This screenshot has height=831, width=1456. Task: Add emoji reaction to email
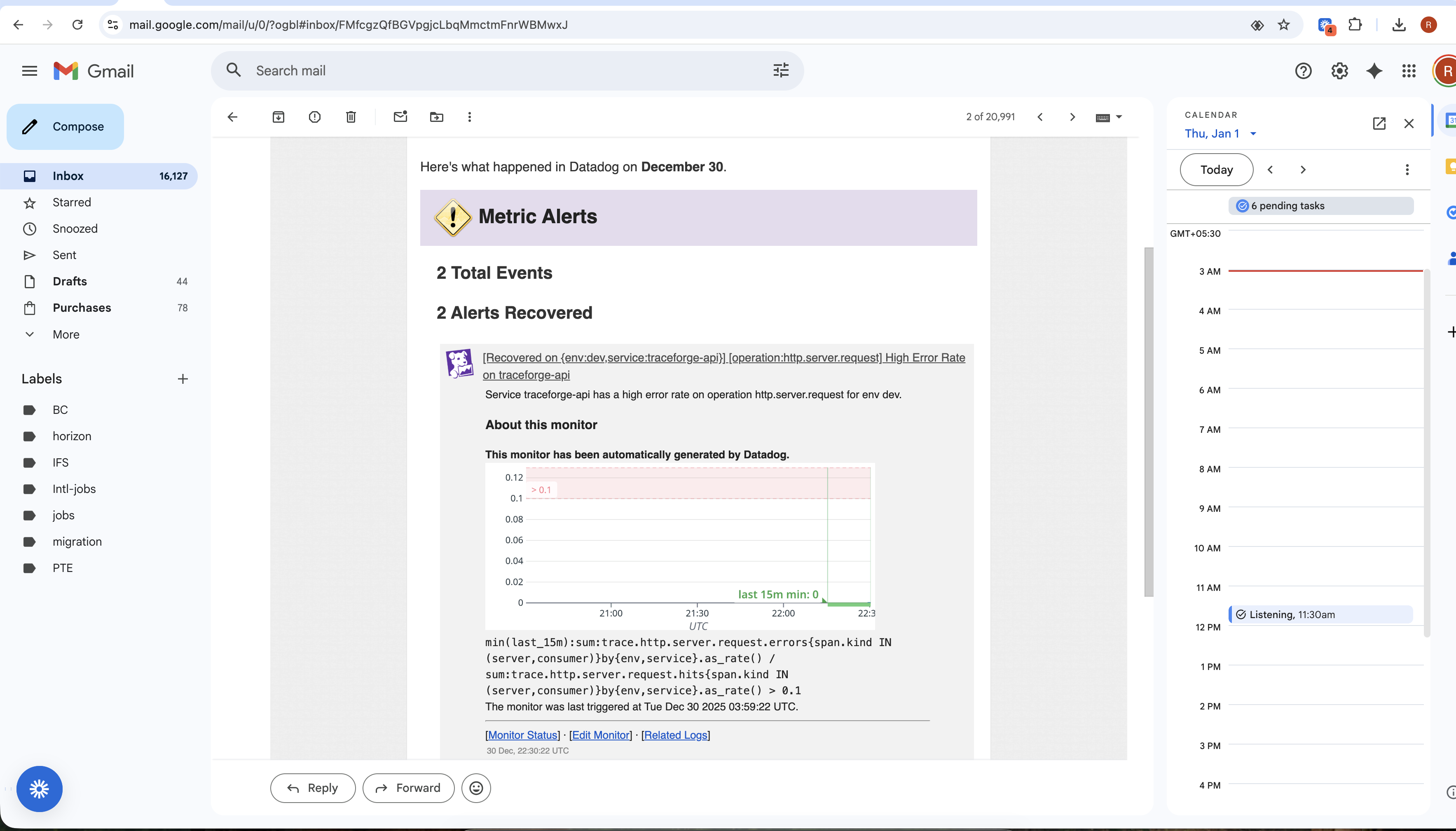coord(475,788)
